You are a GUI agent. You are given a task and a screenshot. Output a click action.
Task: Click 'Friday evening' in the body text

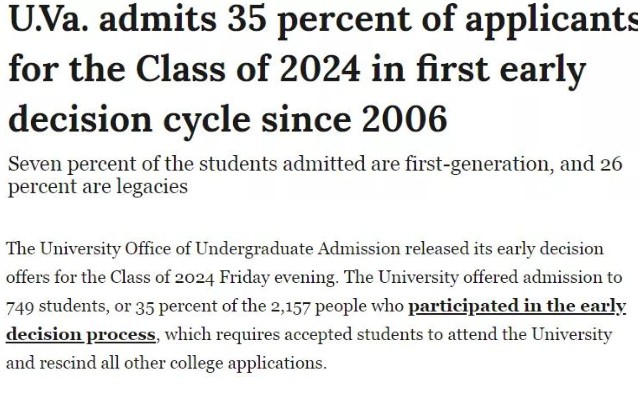point(279,278)
